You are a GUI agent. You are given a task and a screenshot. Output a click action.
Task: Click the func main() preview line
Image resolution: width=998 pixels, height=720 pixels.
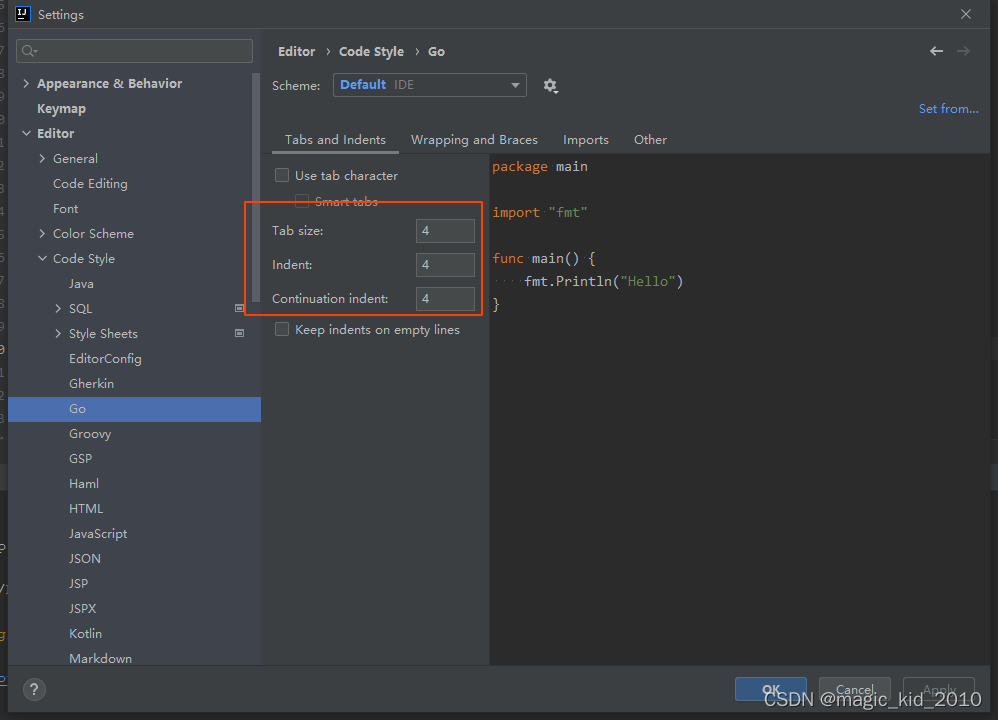click(x=544, y=258)
